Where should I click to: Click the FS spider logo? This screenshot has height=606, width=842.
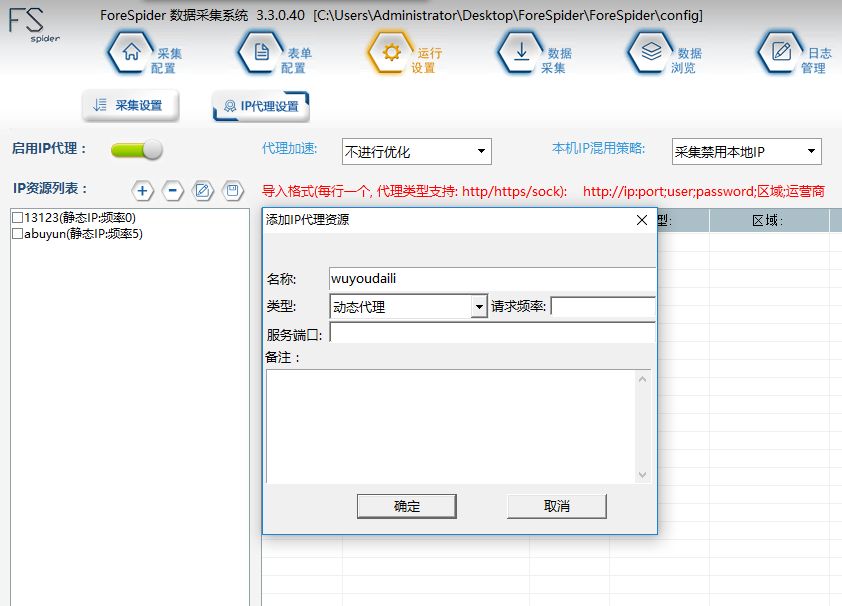point(34,25)
